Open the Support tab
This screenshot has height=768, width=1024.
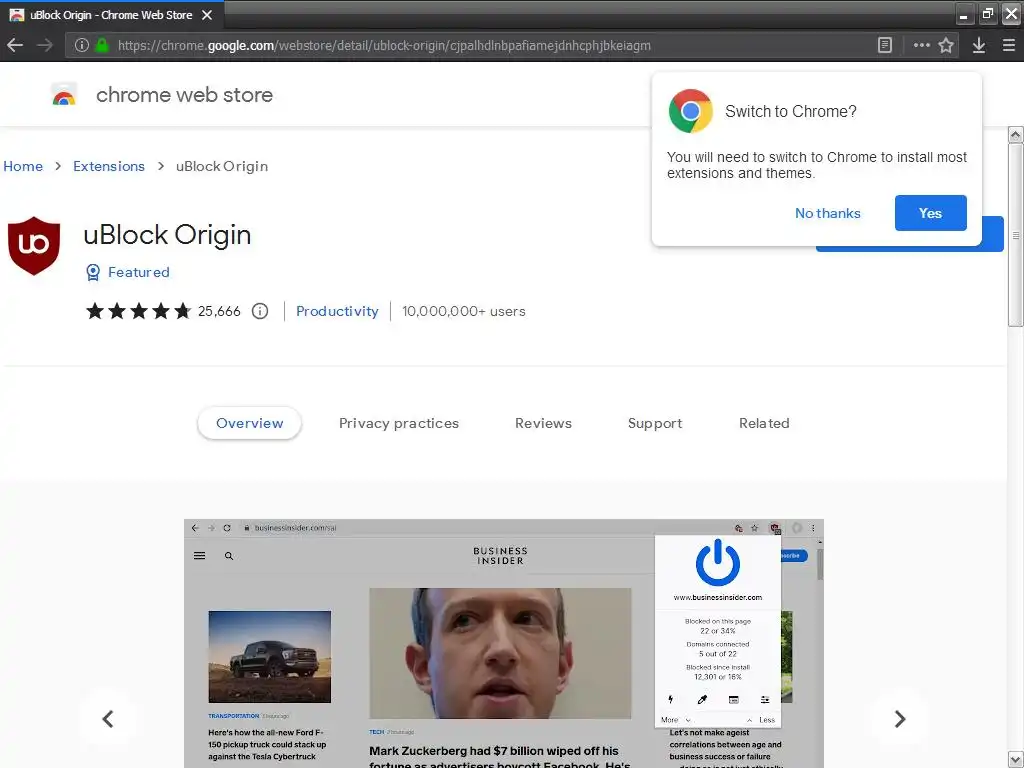point(654,423)
